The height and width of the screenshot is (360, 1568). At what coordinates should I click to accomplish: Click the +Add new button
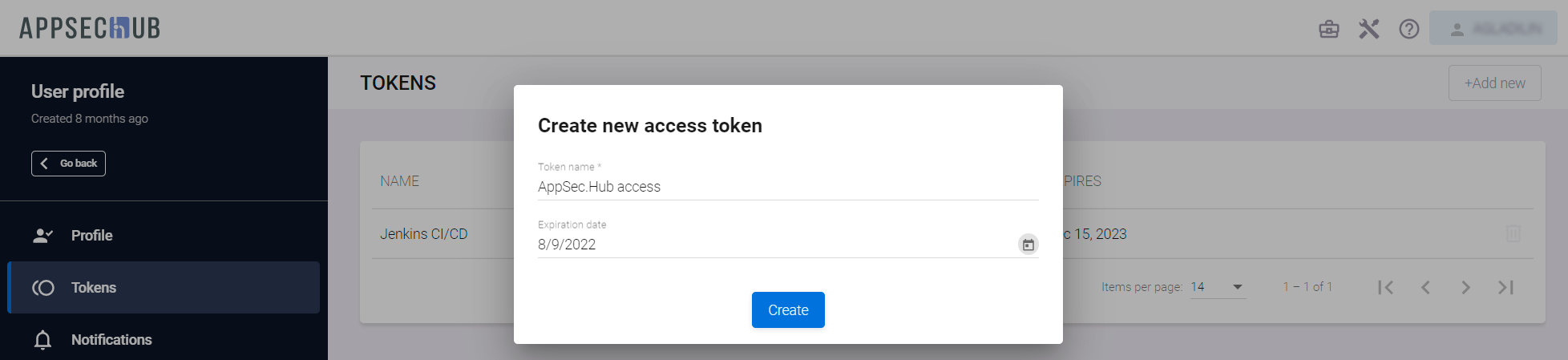1494,83
